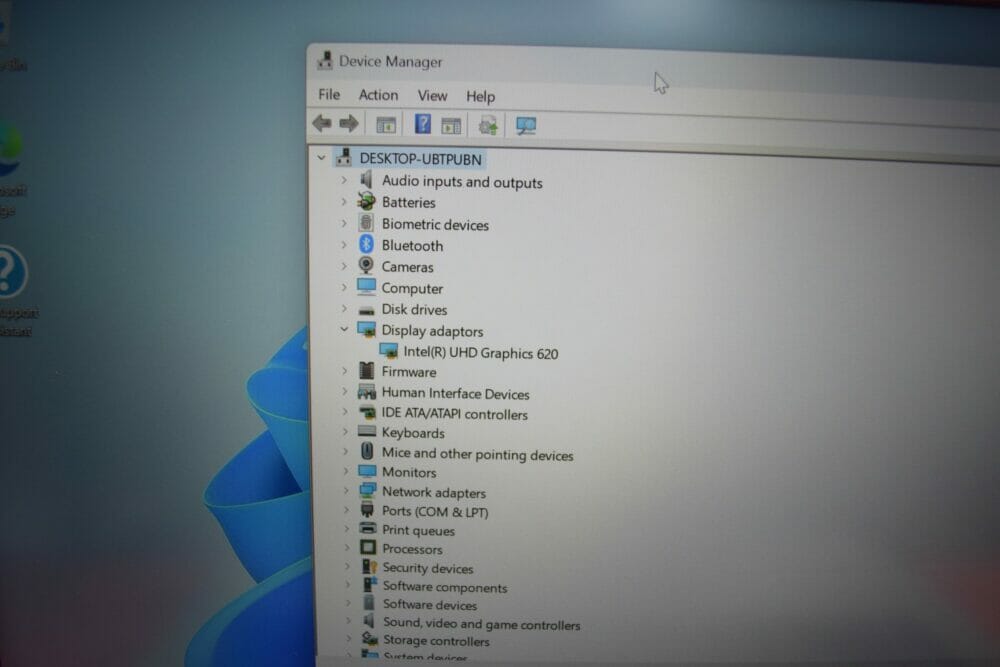The width and height of the screenshot is (1000, 667).
Task: Select the Storage controllers label
Action: pyautogui.click(x=436, y=641)
